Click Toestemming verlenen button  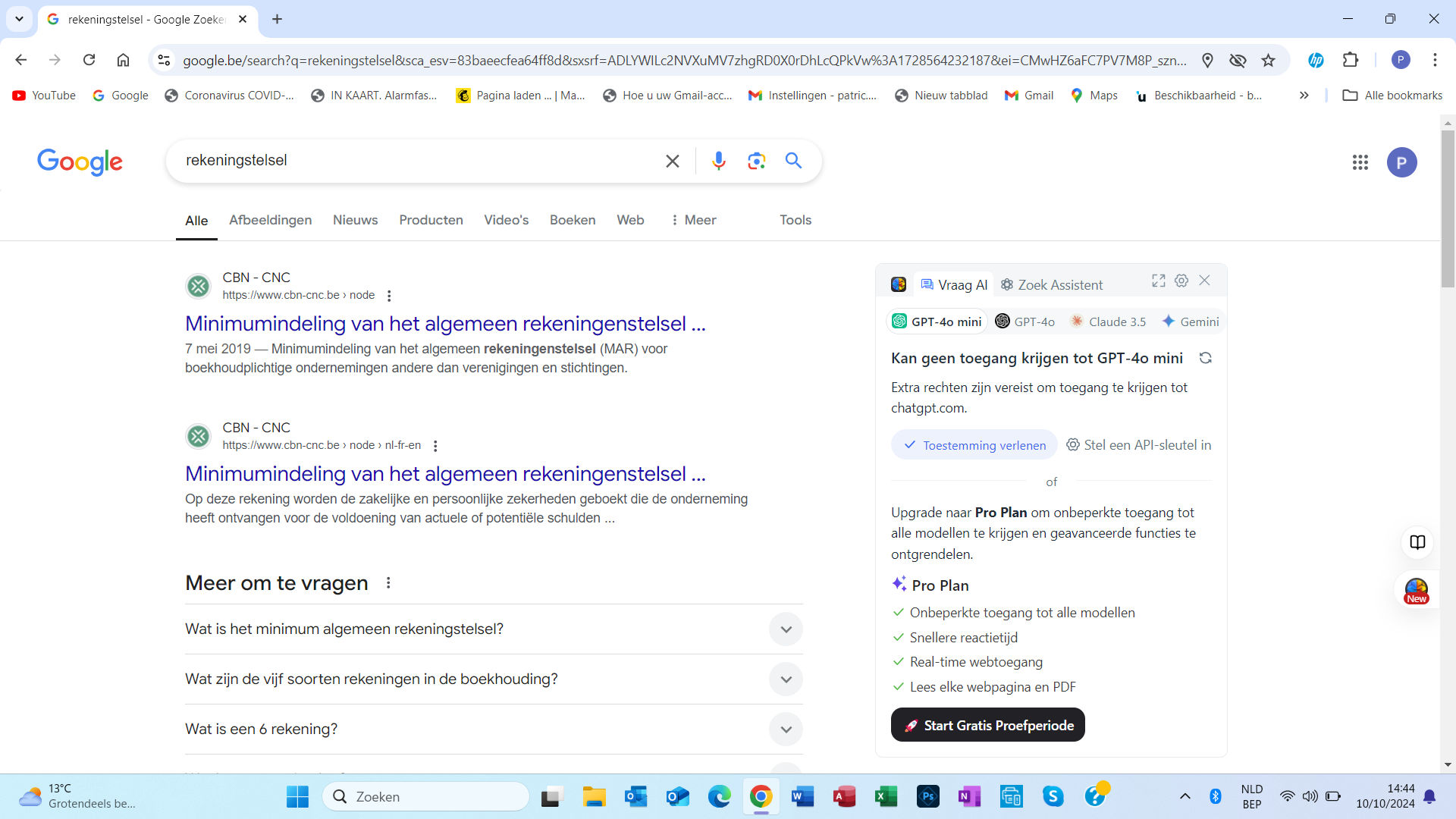pyautogui.click(x=974, y=445)
